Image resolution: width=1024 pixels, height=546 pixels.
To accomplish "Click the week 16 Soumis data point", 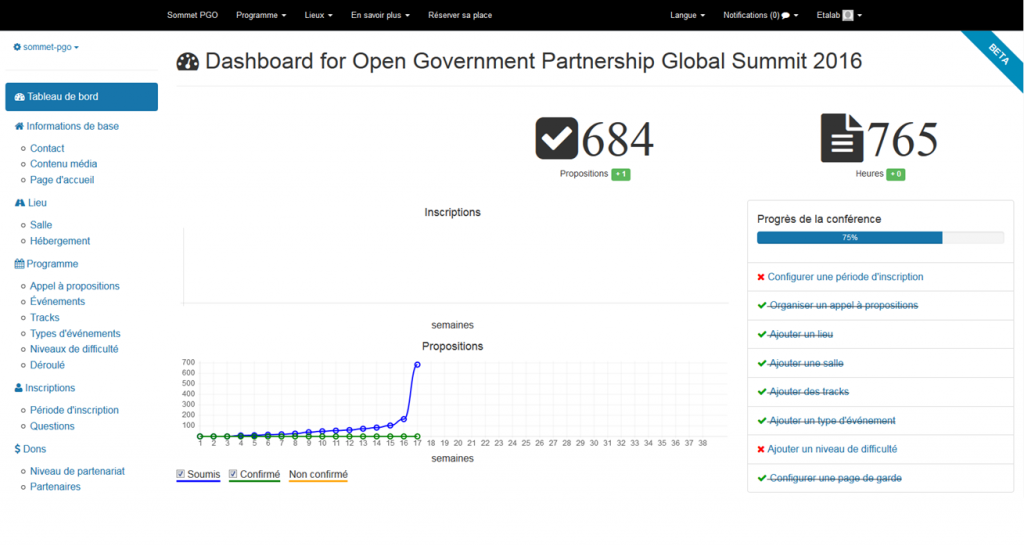I will click(404, 419).
